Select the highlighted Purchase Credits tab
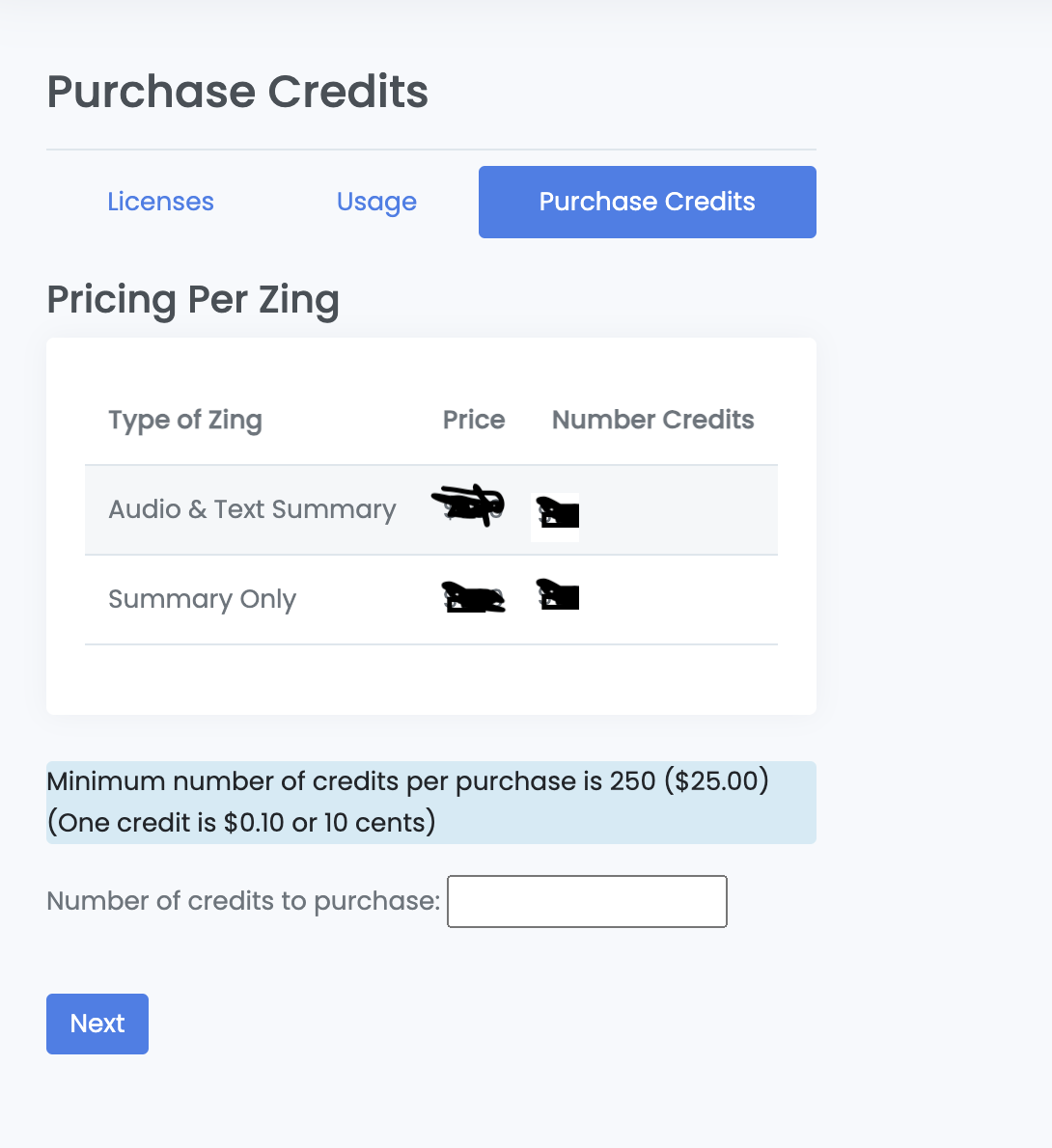The width and height of the screenshot is (1052, 1148). [647, 202]
